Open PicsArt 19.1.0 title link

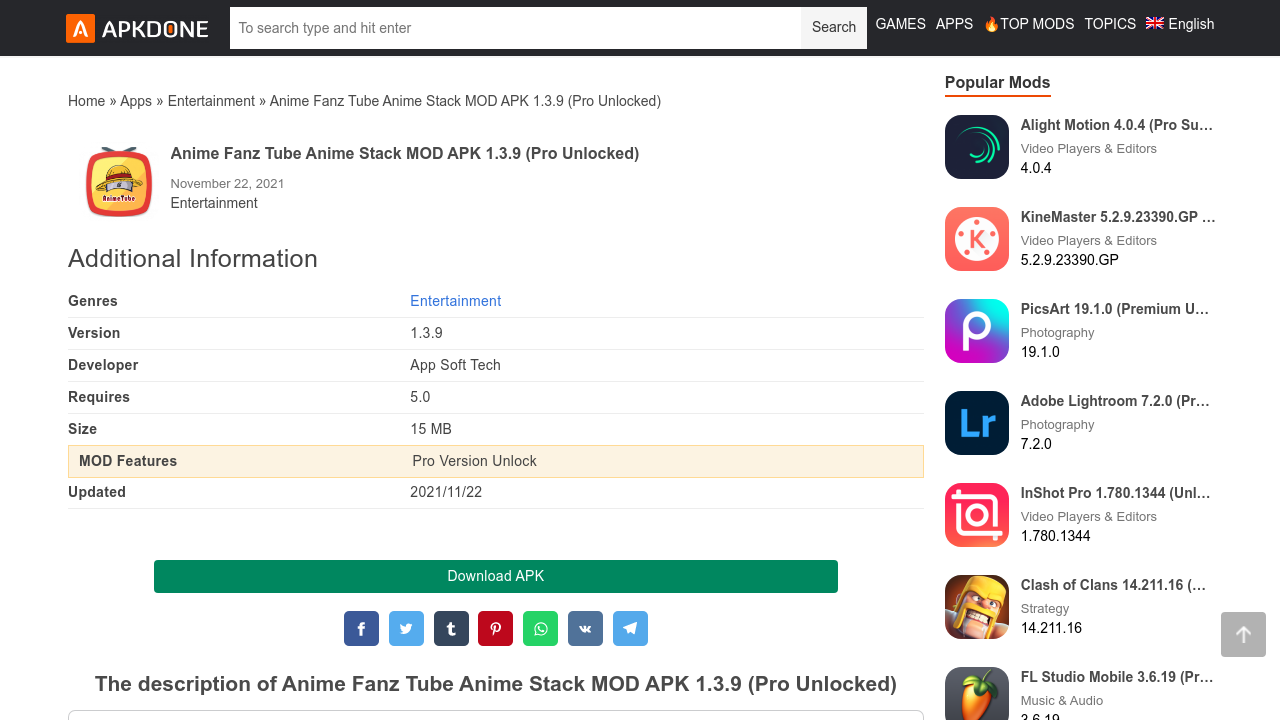click(1115, 309)
